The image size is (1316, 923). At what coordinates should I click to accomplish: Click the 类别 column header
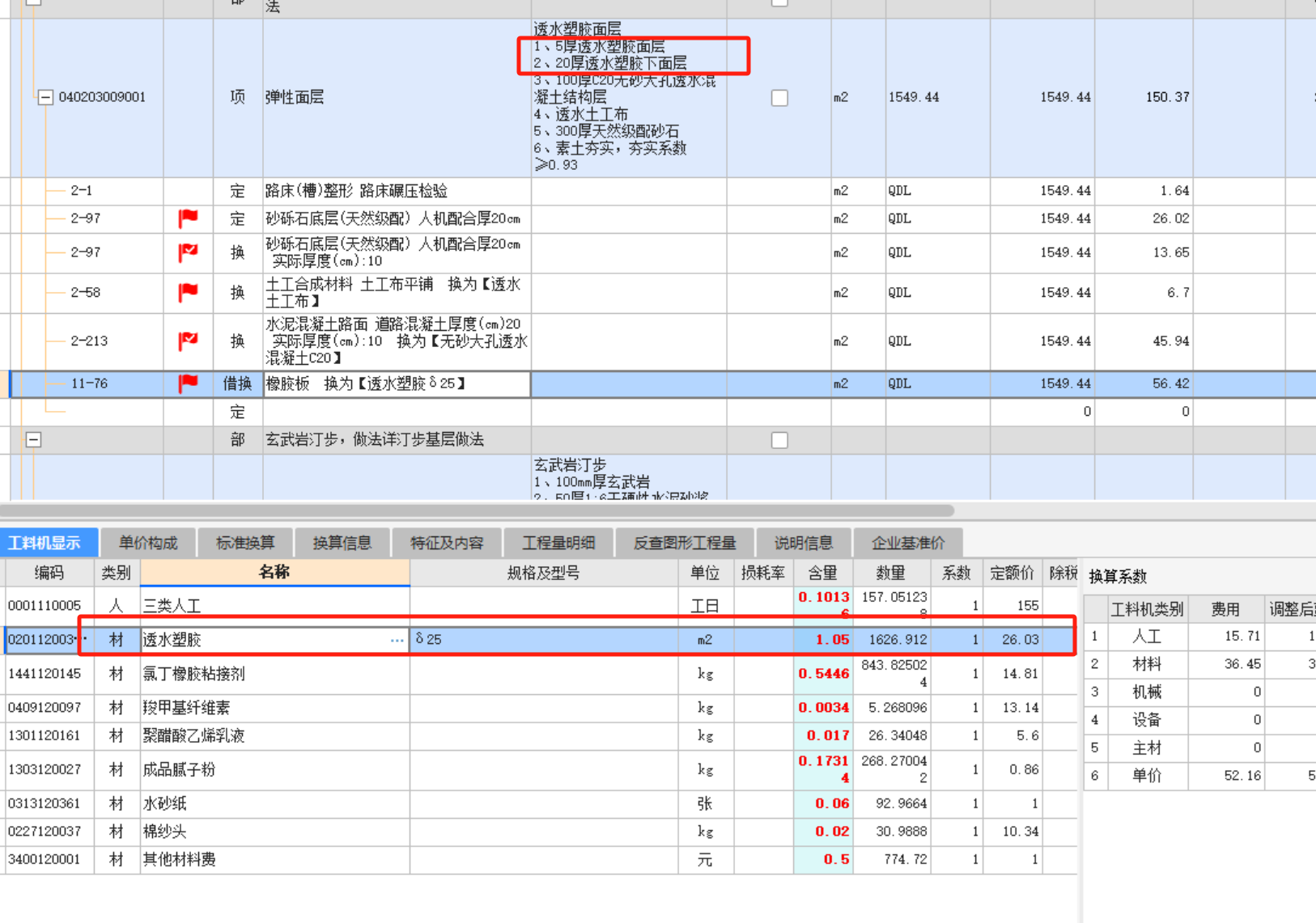tap(117, 573)
